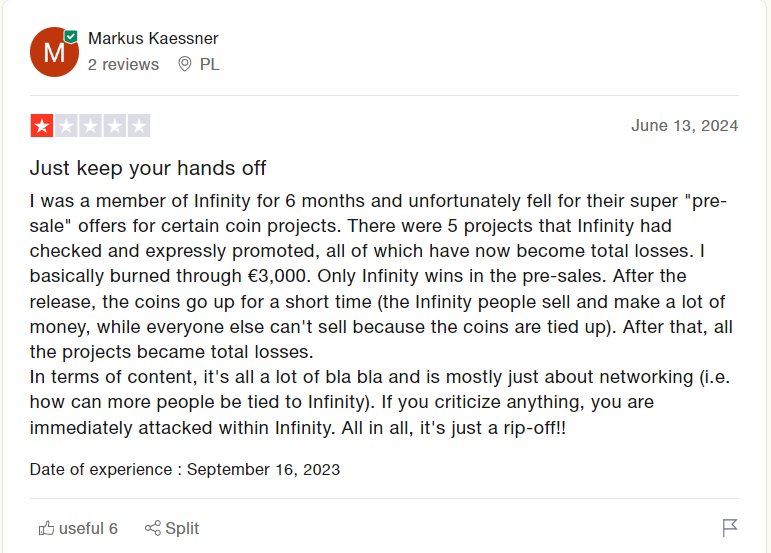Click the verified checkmark badge on the avatar
The height and width of the screenshot is (553, 771).
(x=71, y=36)
